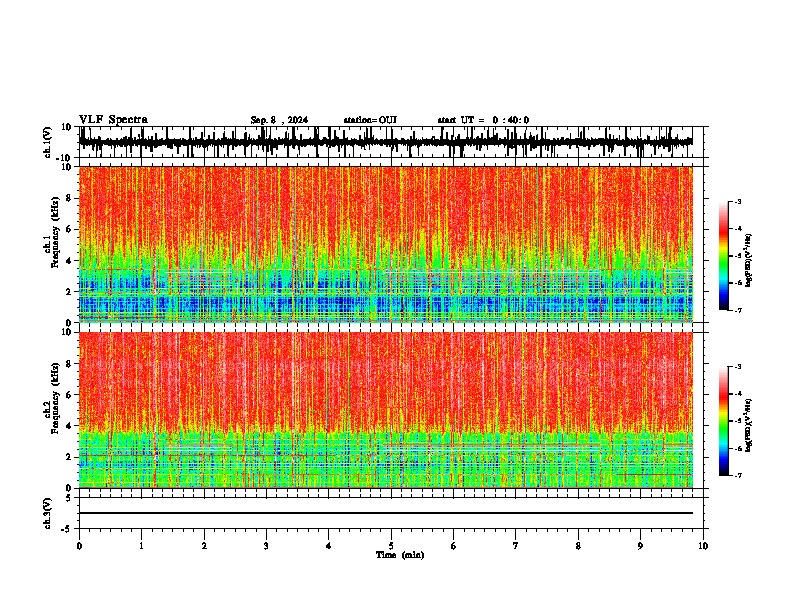The width and height of the screenshot is (792, 612).
Task: Click the ch.2 colorbar log(PSD) units label
Action: (749, 425)
